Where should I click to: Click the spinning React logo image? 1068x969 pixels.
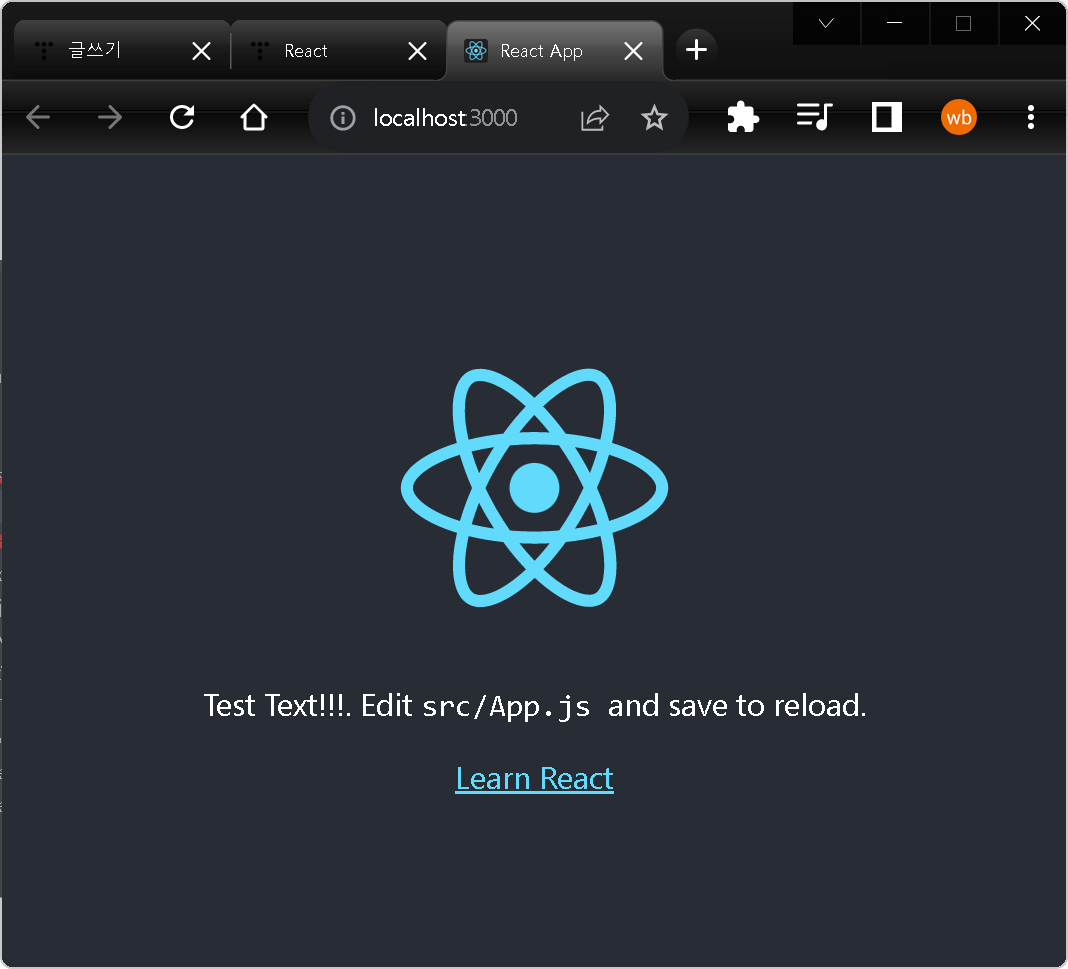(x=535, y=488)
